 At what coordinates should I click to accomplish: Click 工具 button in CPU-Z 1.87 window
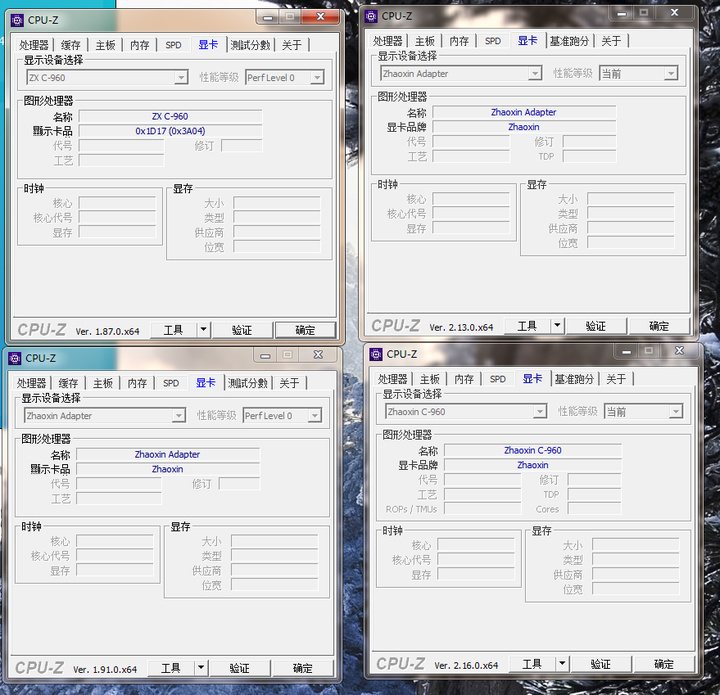click(x=173, y=331)
